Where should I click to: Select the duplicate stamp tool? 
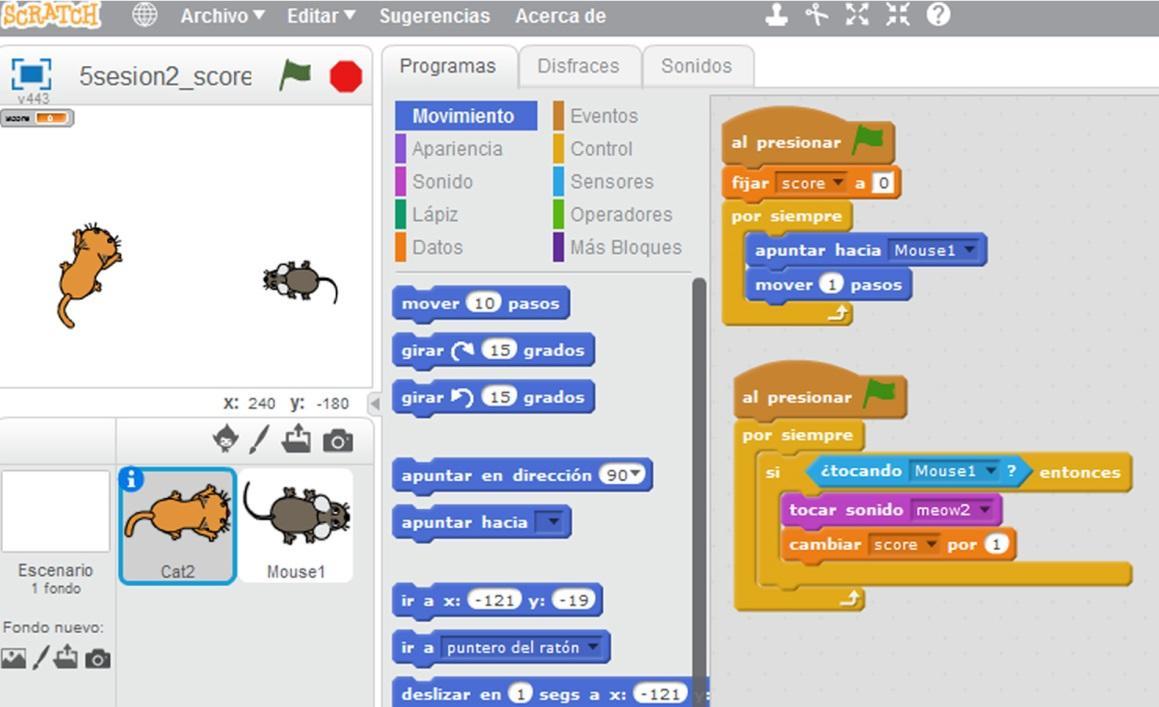pos(775,15)
